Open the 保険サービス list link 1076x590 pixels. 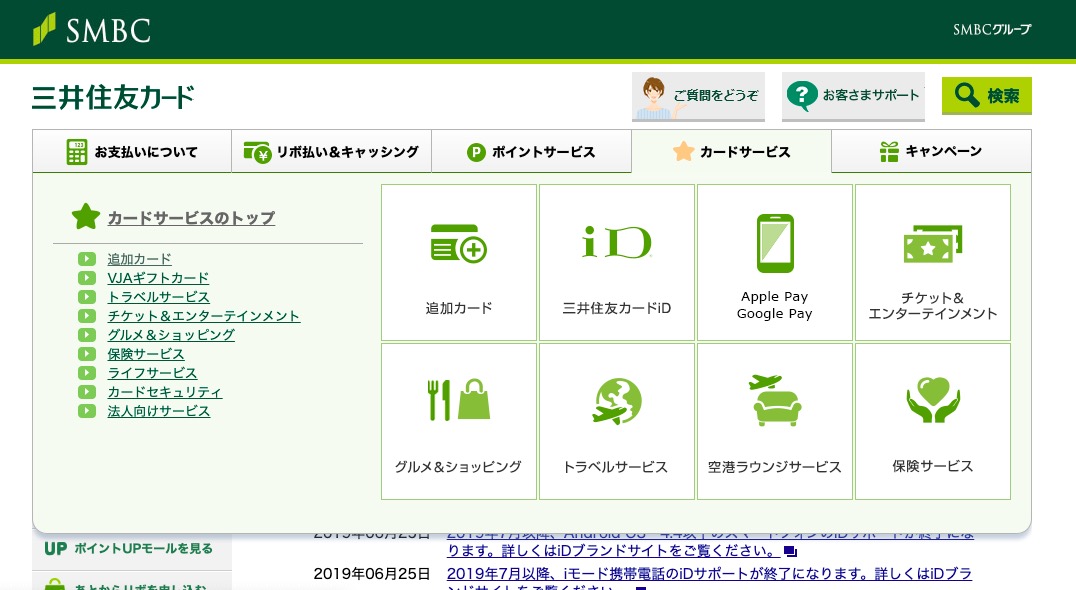(145, 354)
